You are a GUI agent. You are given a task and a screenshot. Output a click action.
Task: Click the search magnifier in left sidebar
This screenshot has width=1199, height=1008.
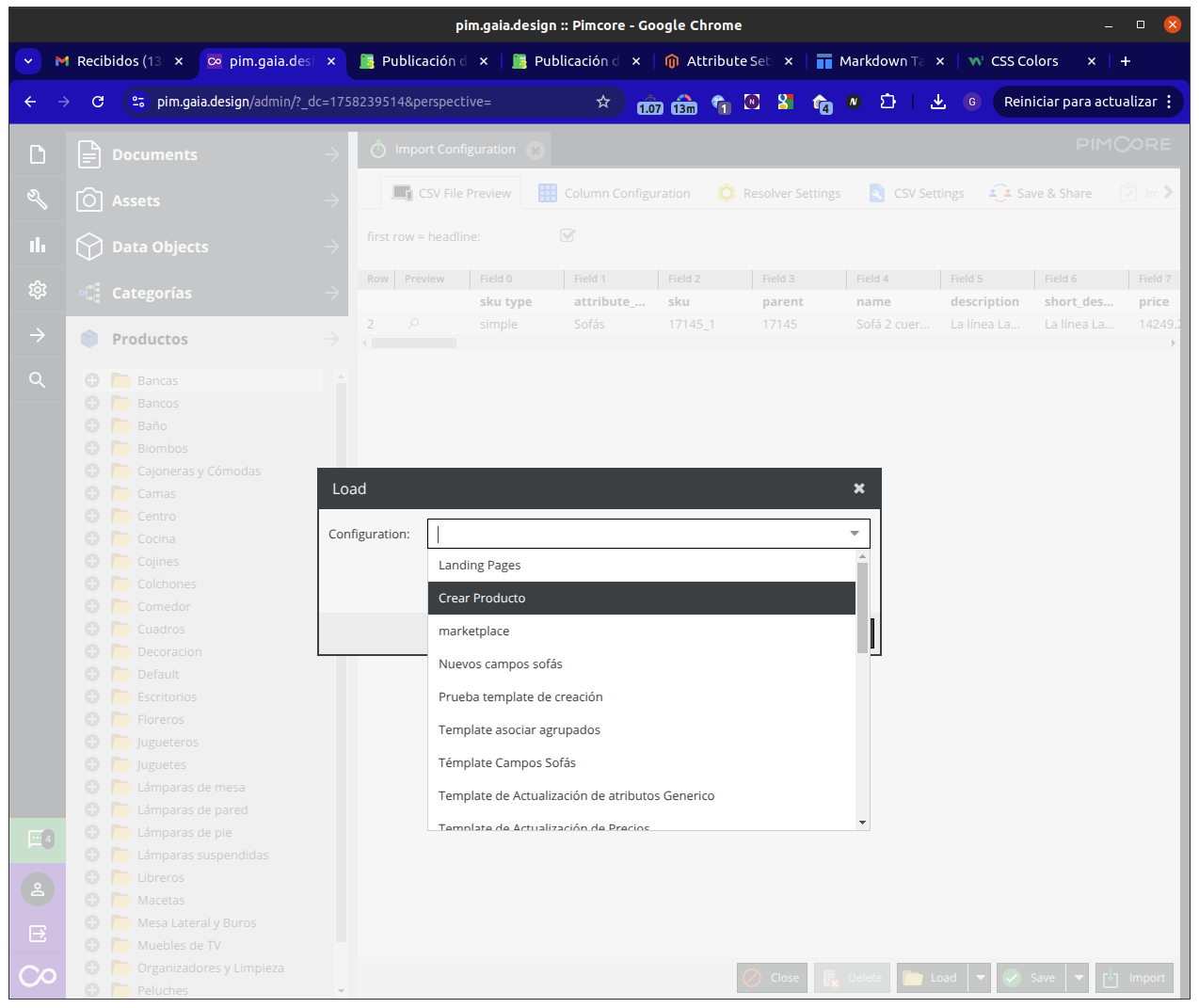click(38, 380)
